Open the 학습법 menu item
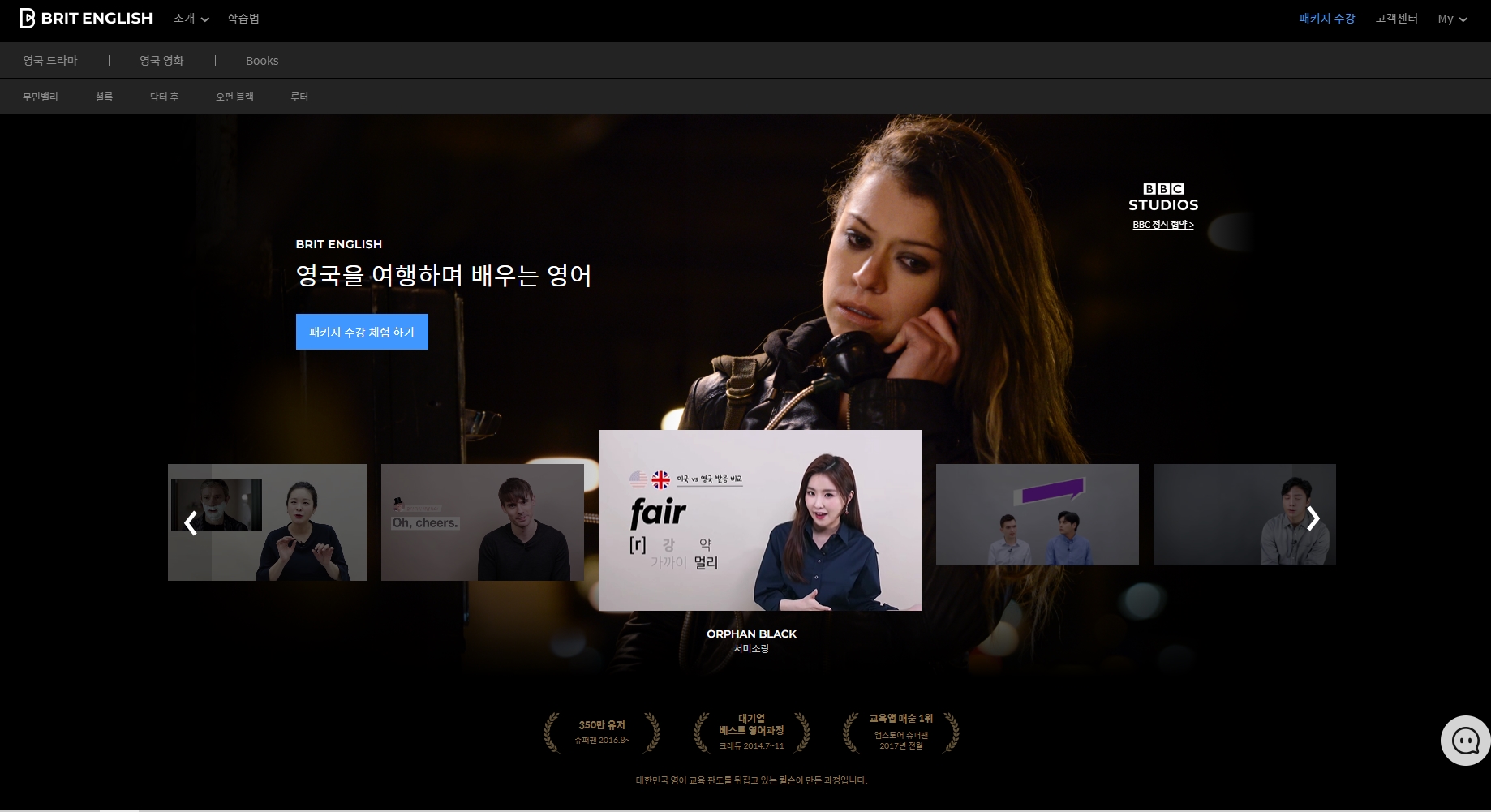This screenshot has height=812, width=1491. pyautogui.click(x=243, y=19)
